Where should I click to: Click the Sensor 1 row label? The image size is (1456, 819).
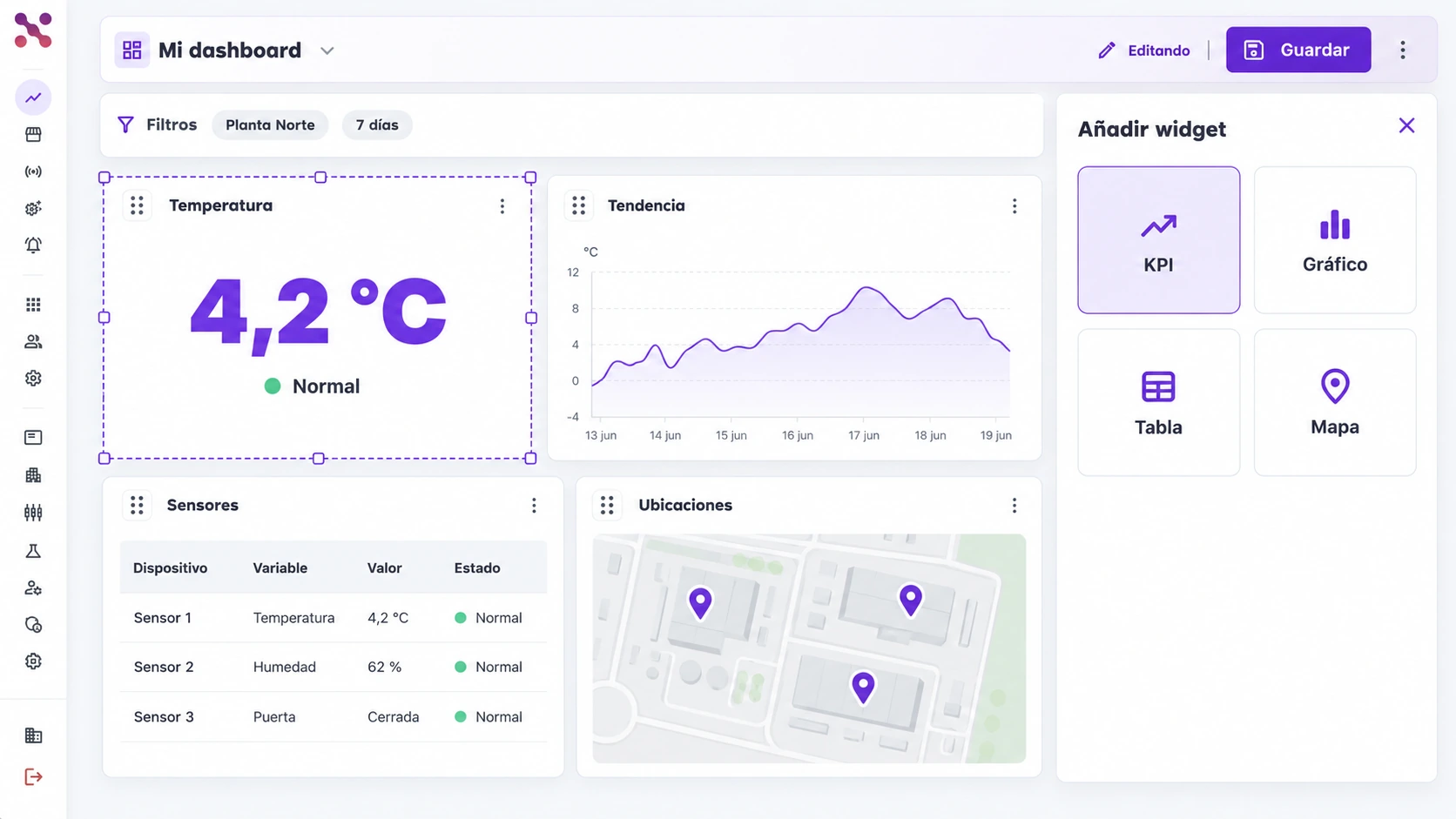coord(163,618)
